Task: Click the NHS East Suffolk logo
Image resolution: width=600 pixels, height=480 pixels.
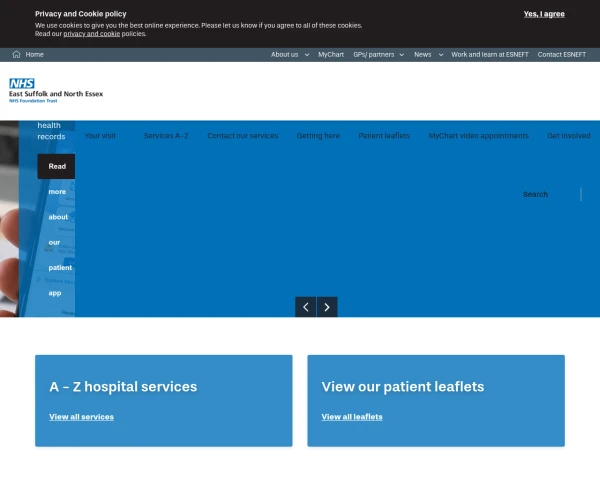Action: (56, 91)
